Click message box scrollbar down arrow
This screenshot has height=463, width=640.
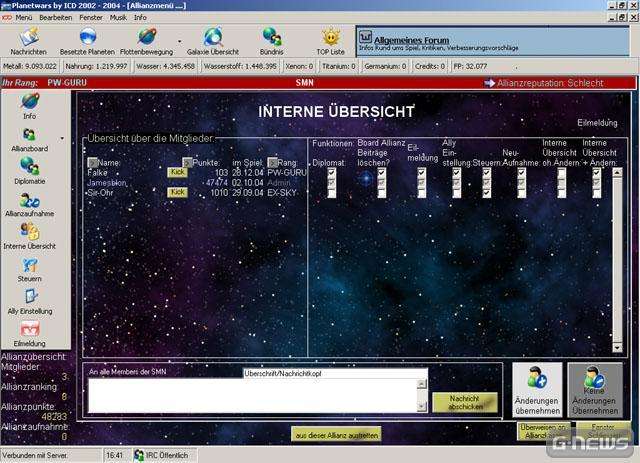[422, 406]
